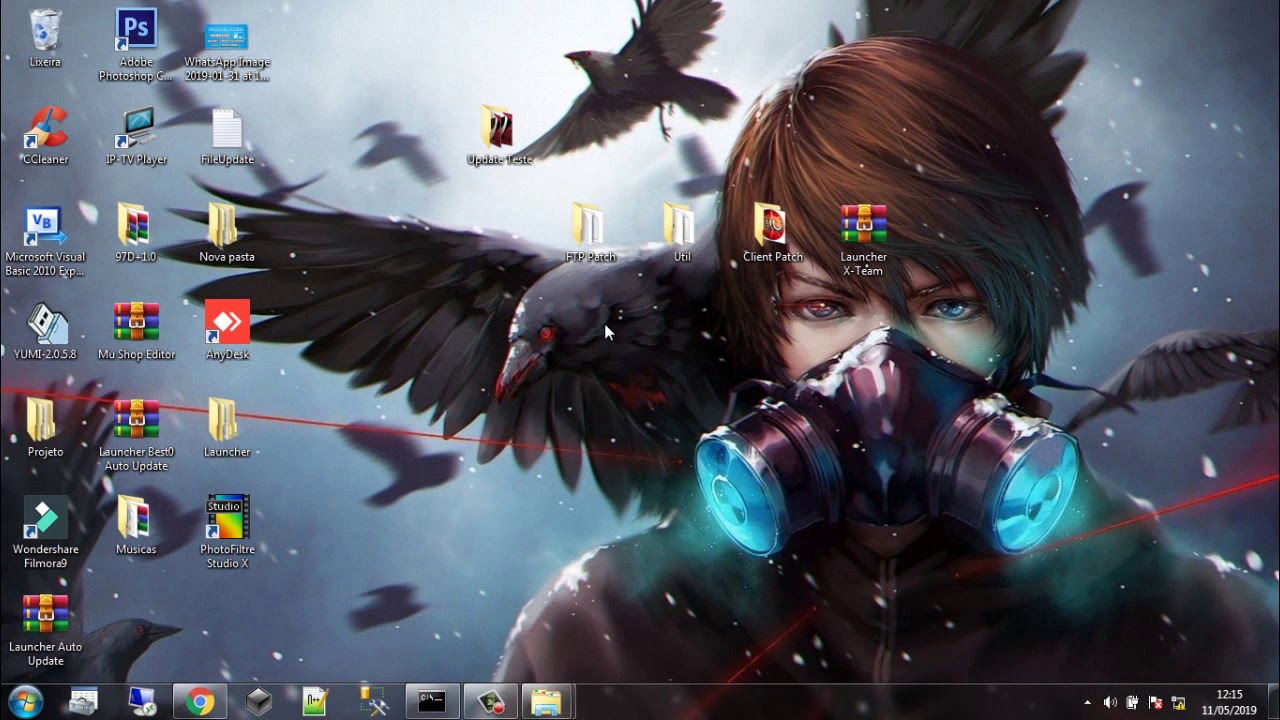Open IP-TV Player shortcut
Screen dimensions: 1280x720
136,136
